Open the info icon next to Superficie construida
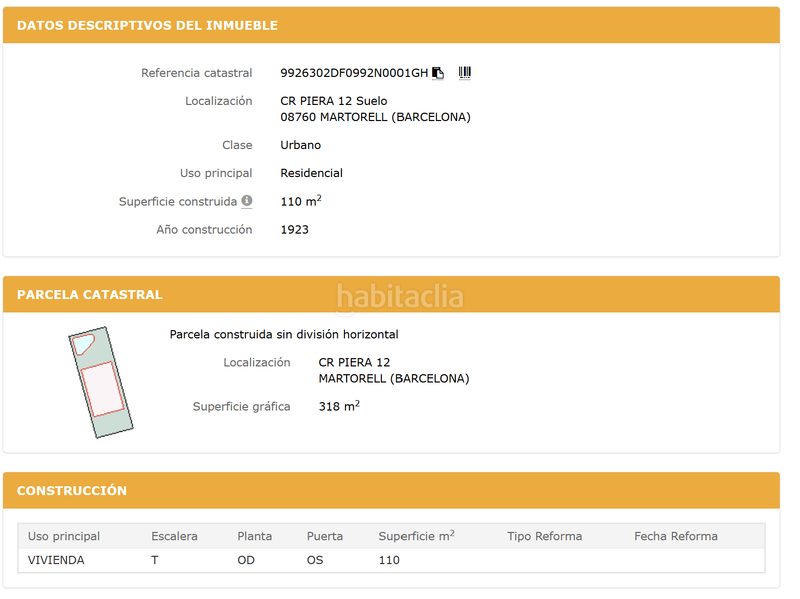The height and width of the screenshot is (599, 800). [247, 201]
